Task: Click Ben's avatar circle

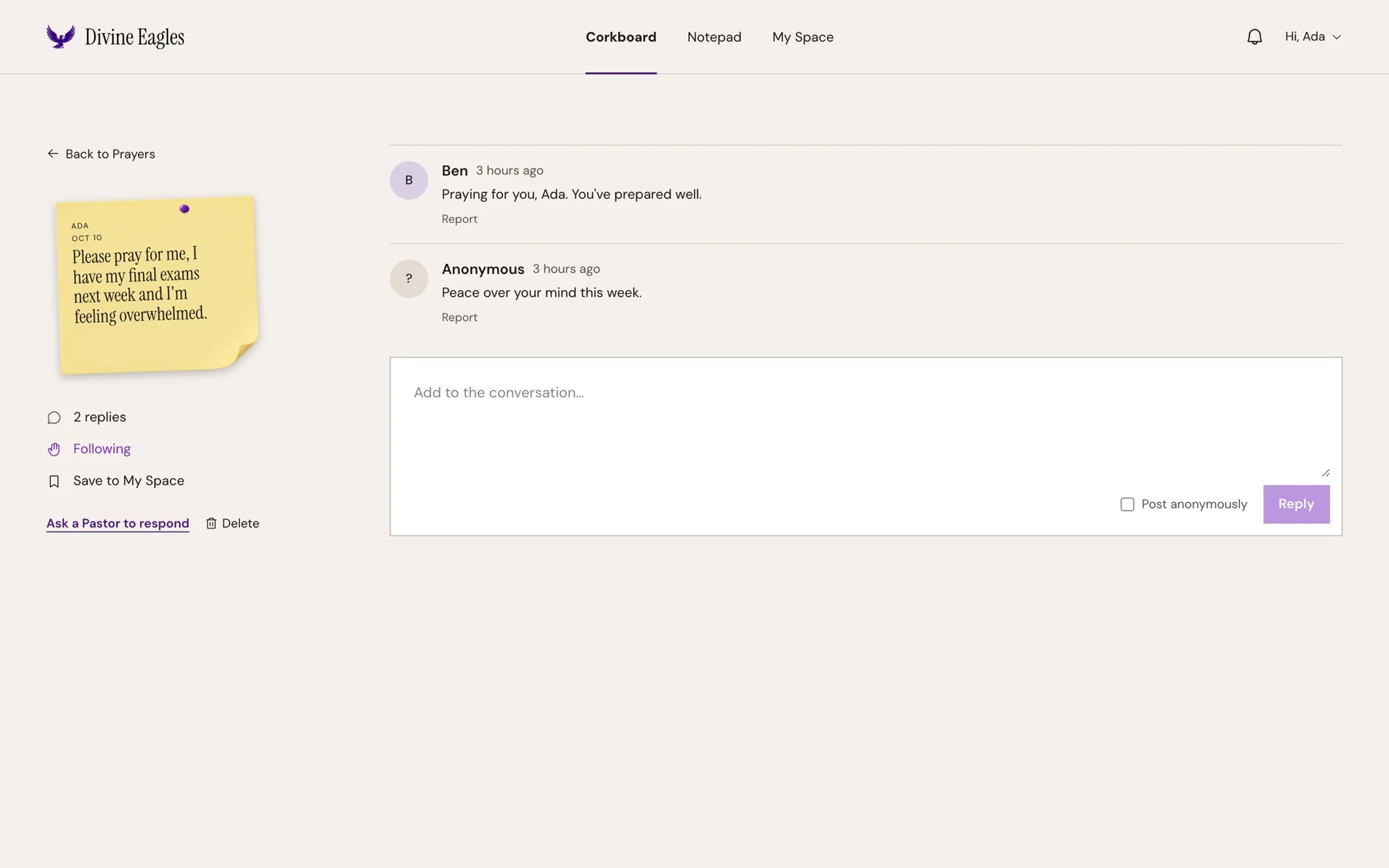Action: click(409, 180)
